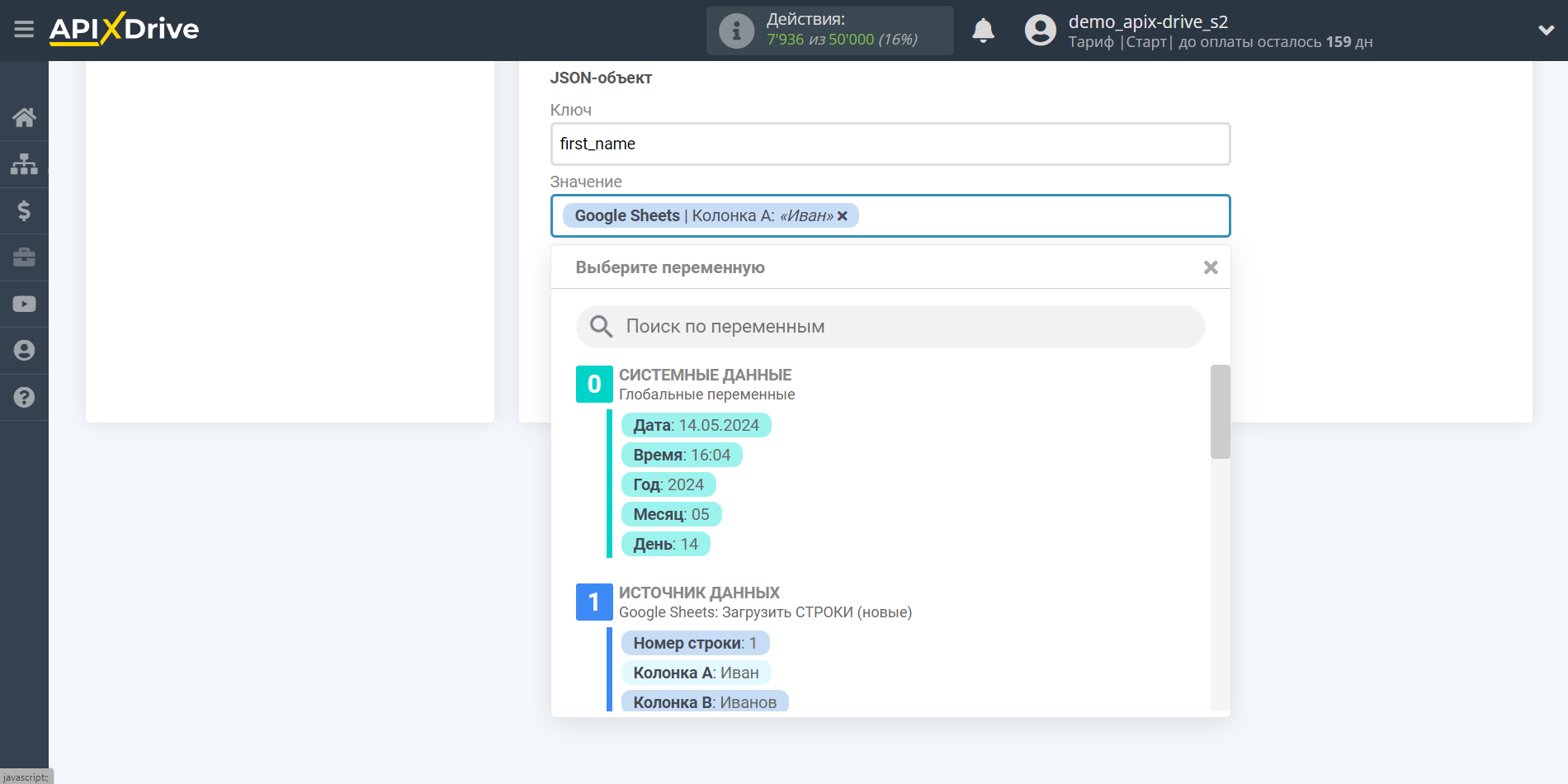Click the actions info icon
1568x784 pixels.
[x=736, y=31]
